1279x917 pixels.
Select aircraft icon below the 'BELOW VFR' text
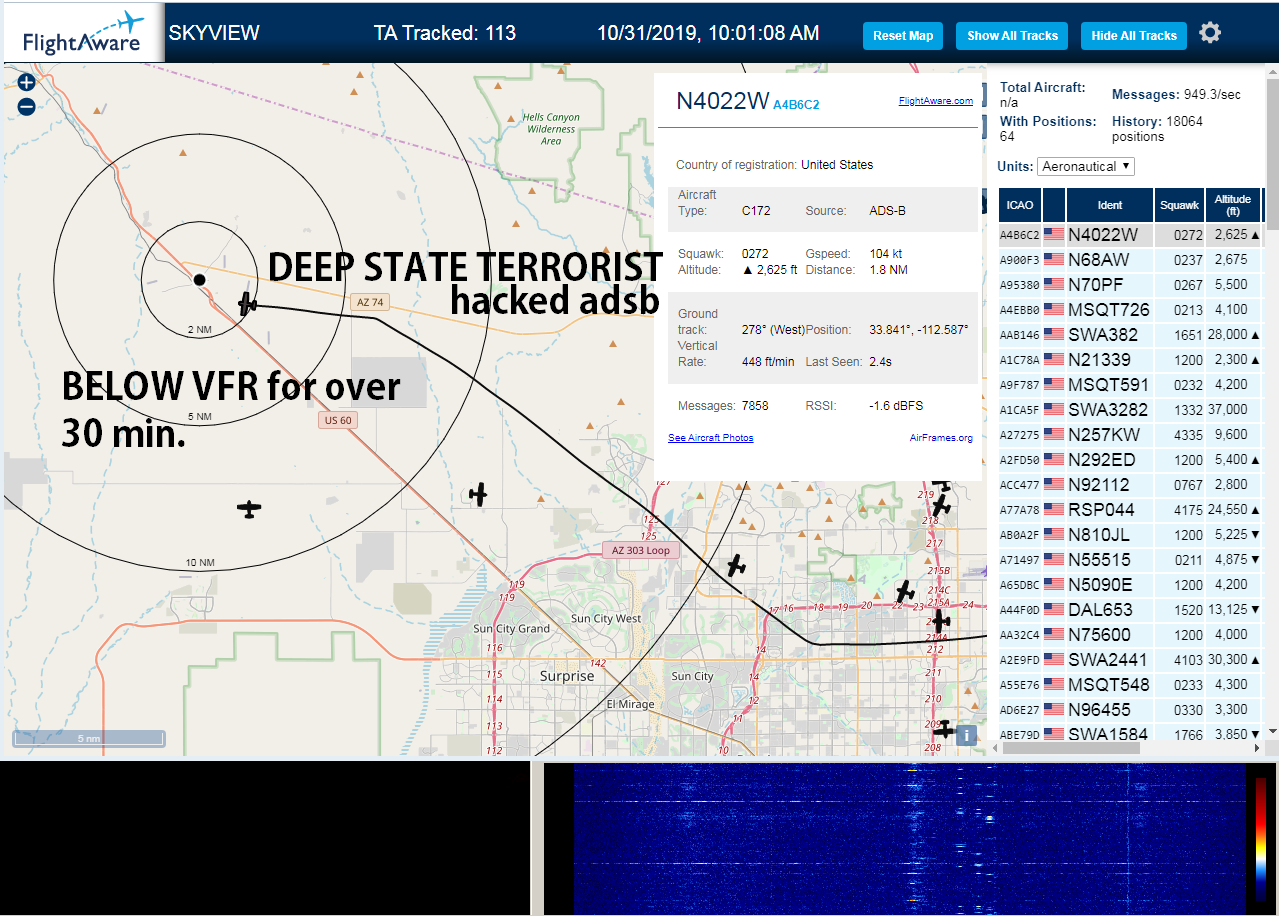coord(249,509)
